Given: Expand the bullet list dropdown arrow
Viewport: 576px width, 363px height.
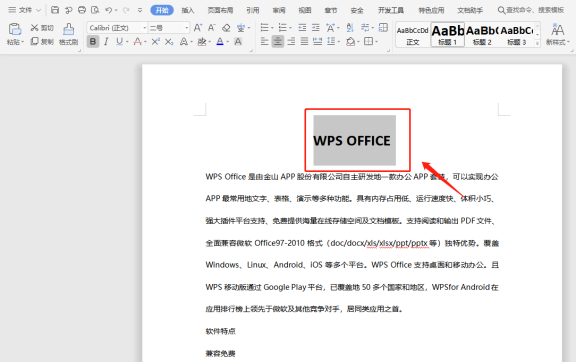Looking at the screenshot, I should coord(272,28).
